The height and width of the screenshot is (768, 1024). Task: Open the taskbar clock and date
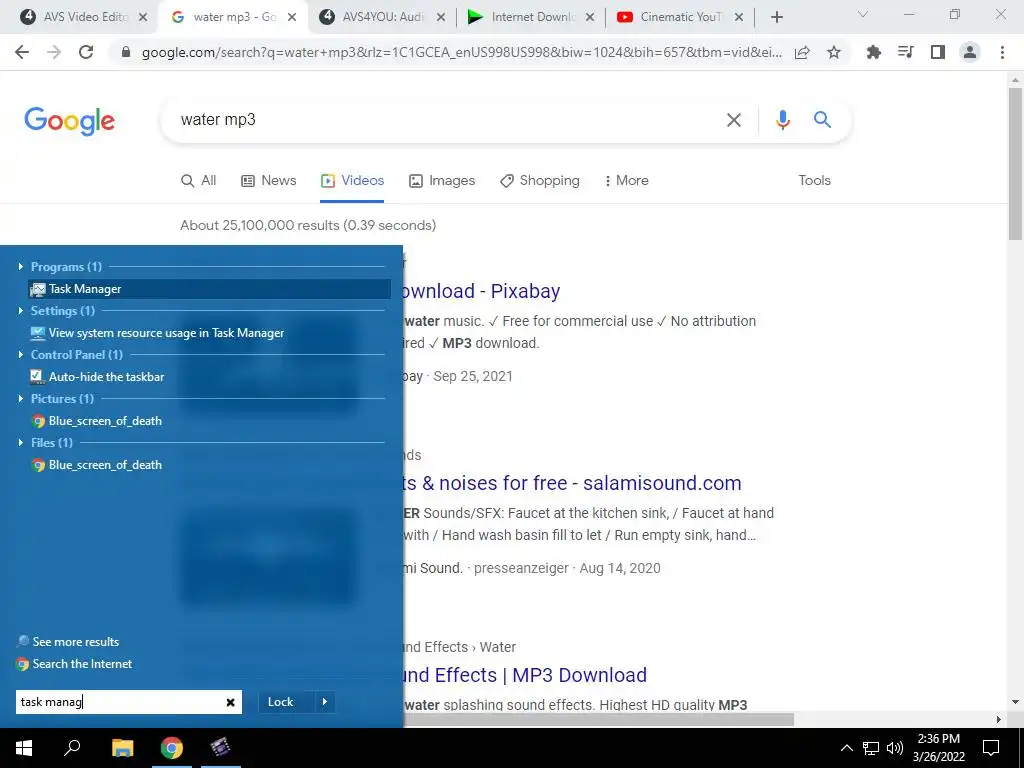coord(938,748)
